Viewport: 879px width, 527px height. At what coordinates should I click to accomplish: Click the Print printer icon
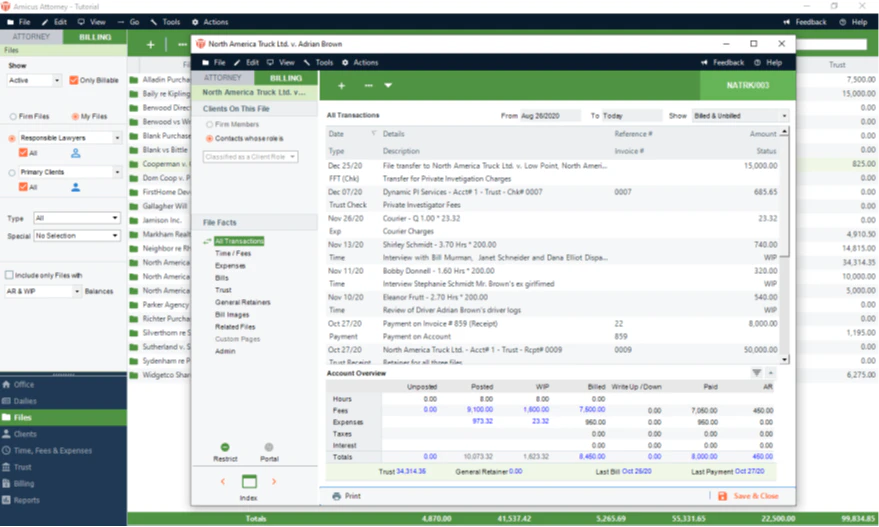point(336,496)
